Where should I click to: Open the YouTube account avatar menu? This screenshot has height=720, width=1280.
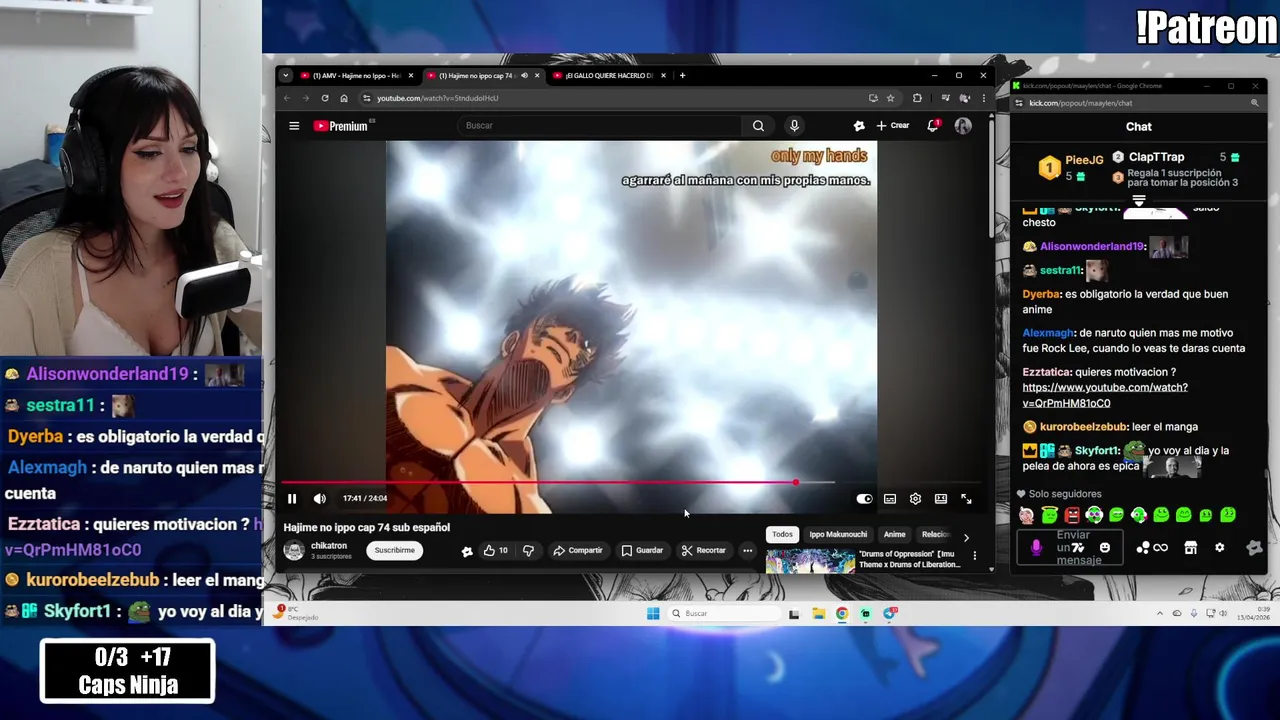pos(963,125)
